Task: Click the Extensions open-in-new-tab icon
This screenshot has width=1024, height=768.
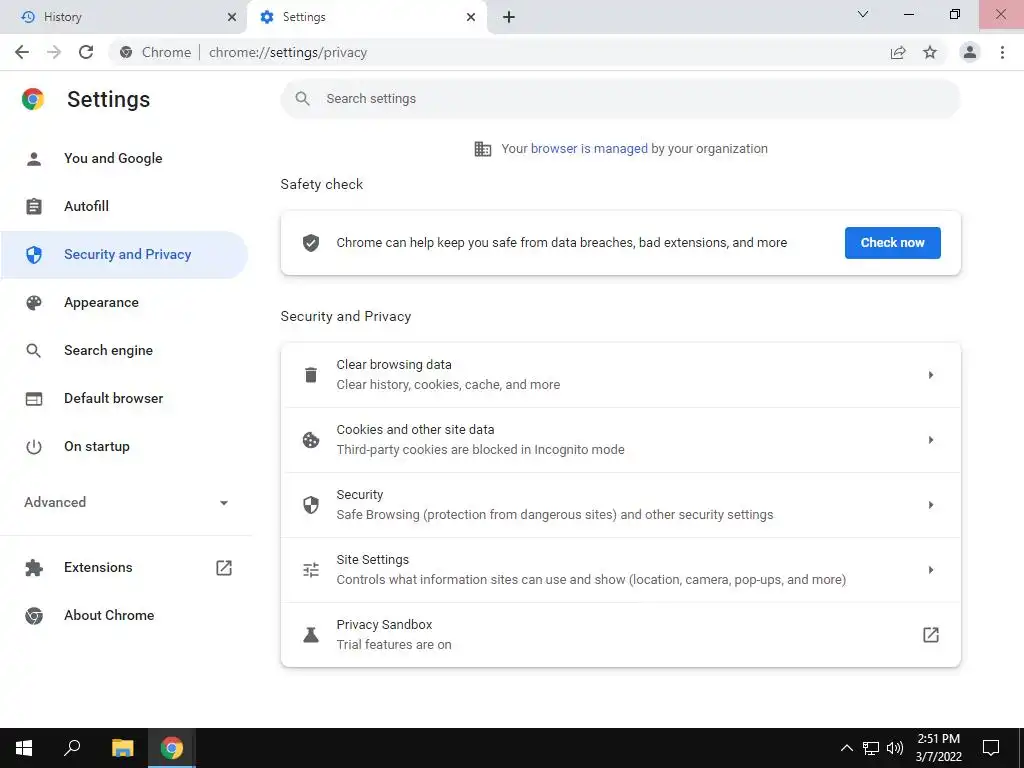Action: click(224, 568)
